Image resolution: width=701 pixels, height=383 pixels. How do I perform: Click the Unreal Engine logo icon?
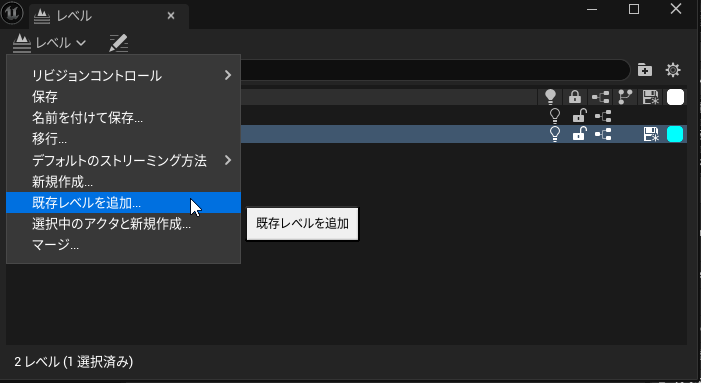pos(12,13)
